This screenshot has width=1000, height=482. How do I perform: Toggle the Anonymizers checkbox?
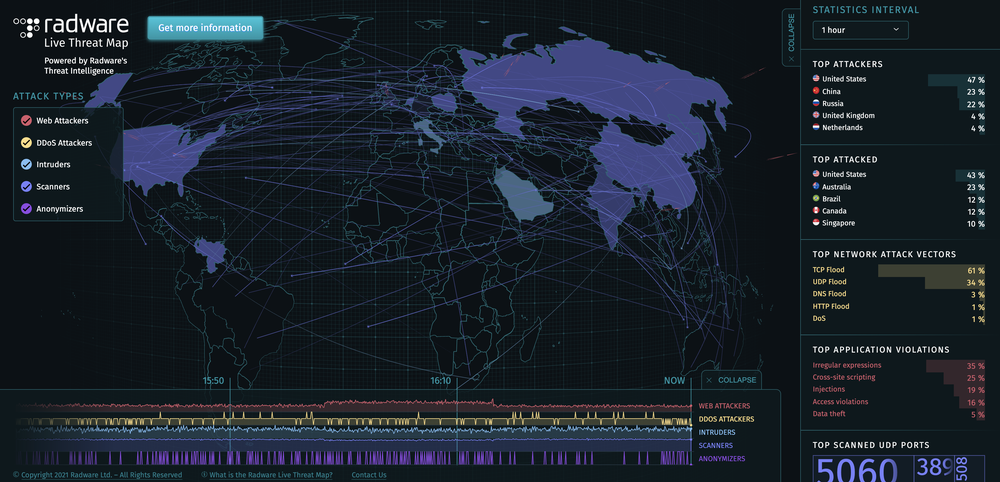point(26,208)
